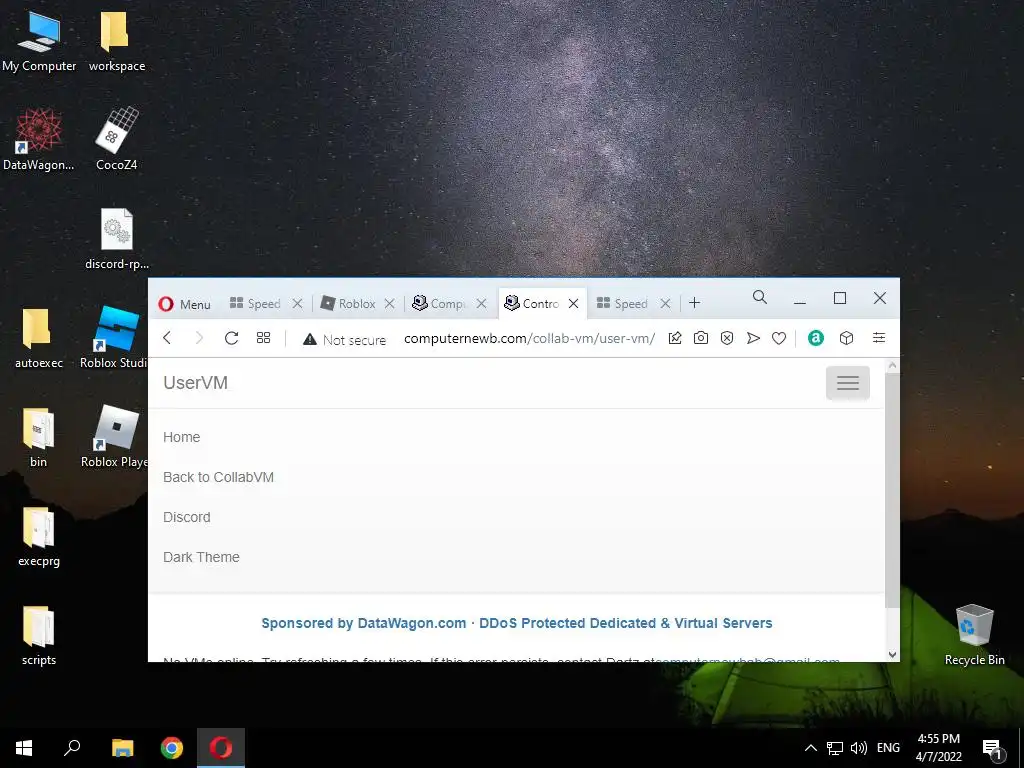
Task: Add page to bookmarks with heart icon
Action: [779, 338]
